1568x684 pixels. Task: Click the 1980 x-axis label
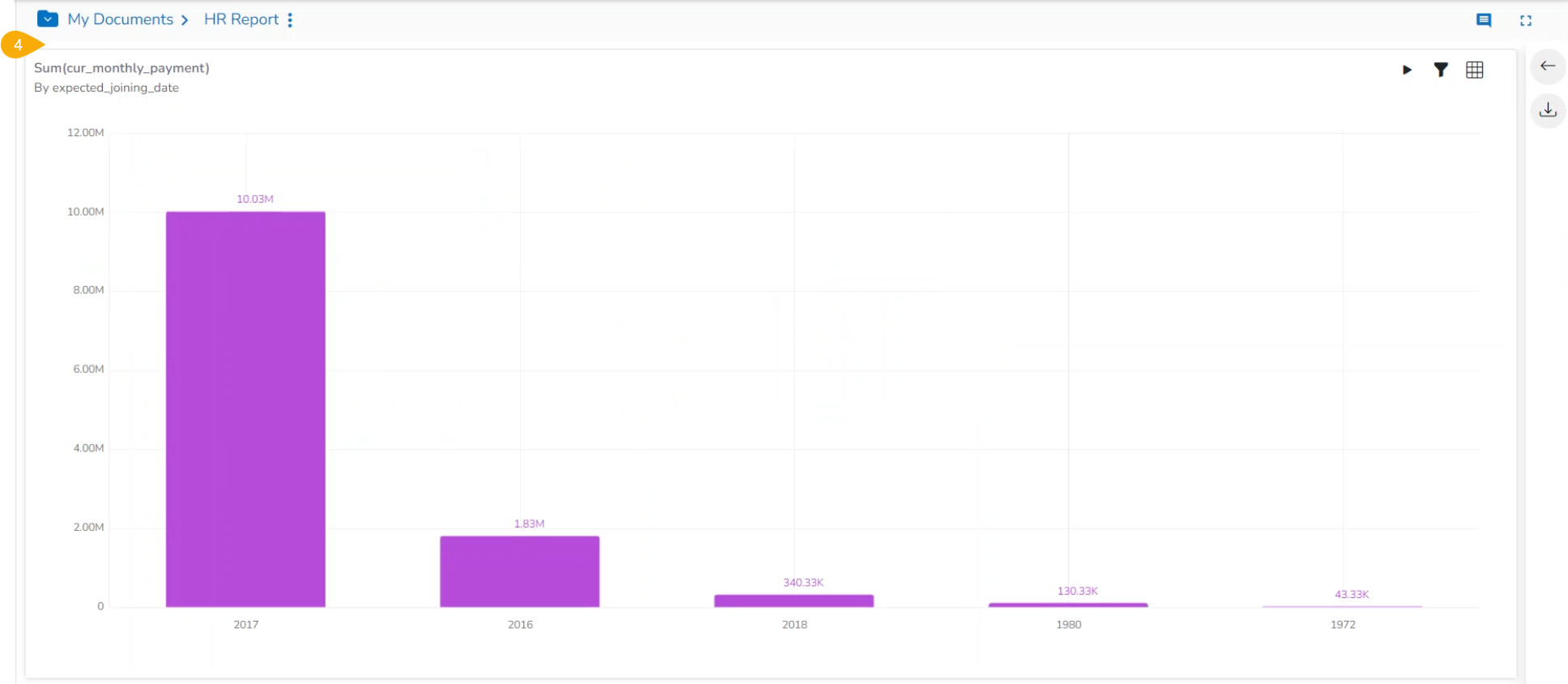[x=1068, y=625]
